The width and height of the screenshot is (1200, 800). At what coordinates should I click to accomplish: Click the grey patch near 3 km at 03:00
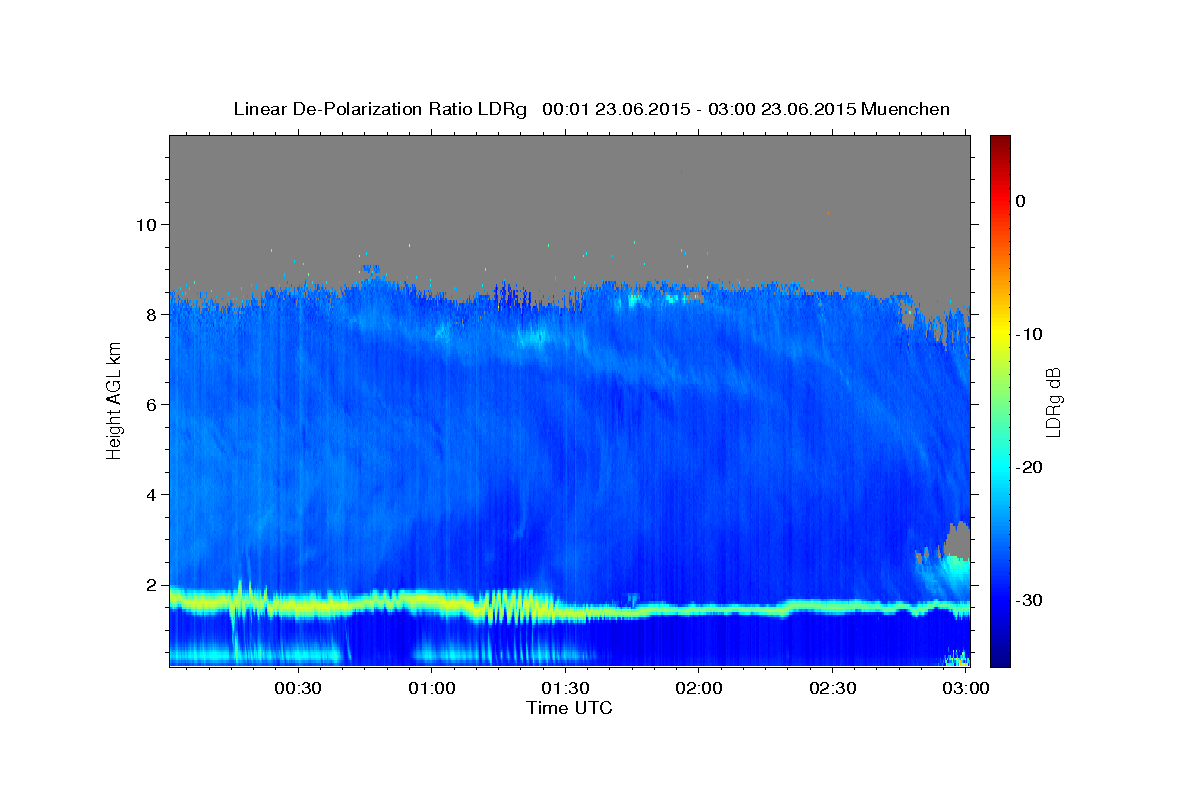coord(960,540)
